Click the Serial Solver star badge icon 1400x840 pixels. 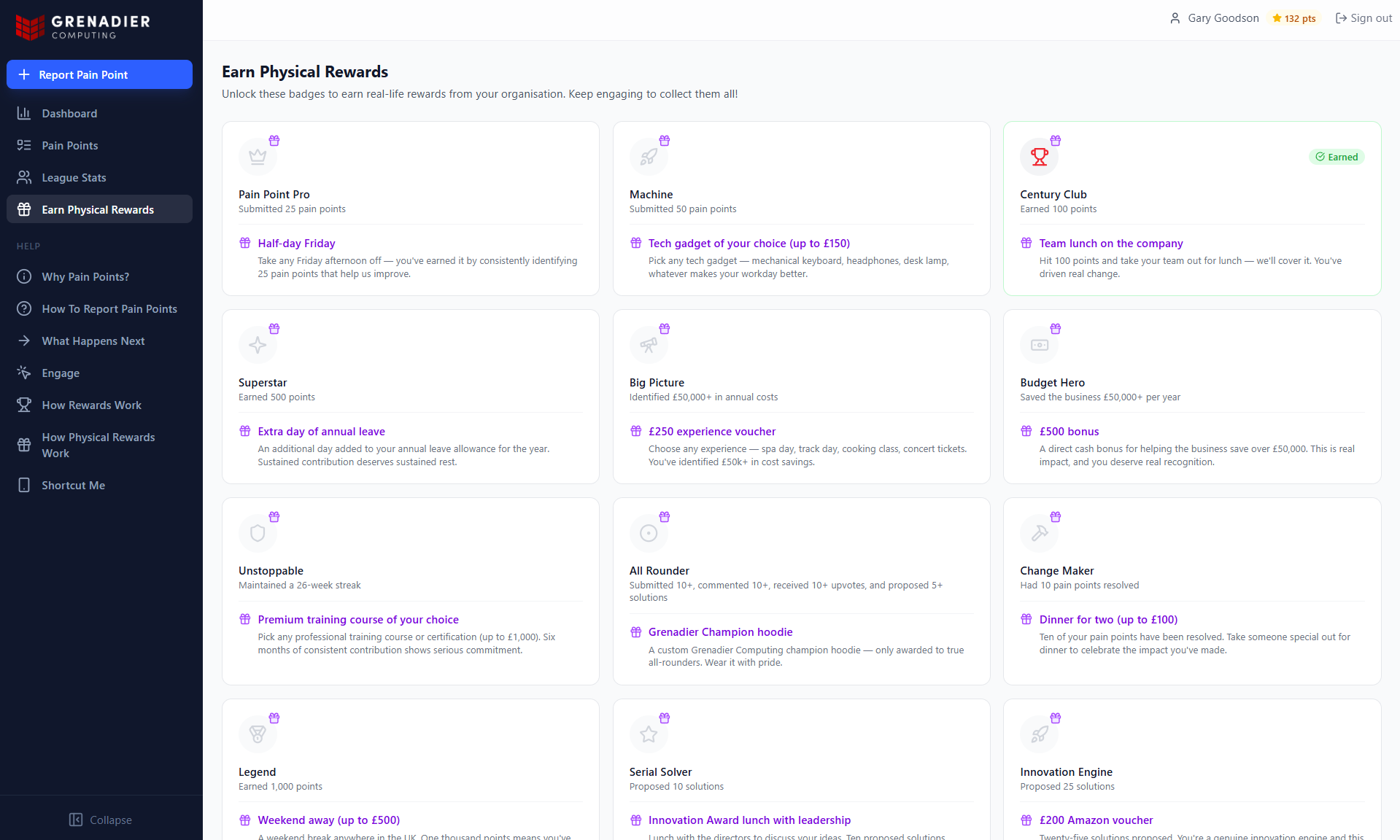coord(649,734)
